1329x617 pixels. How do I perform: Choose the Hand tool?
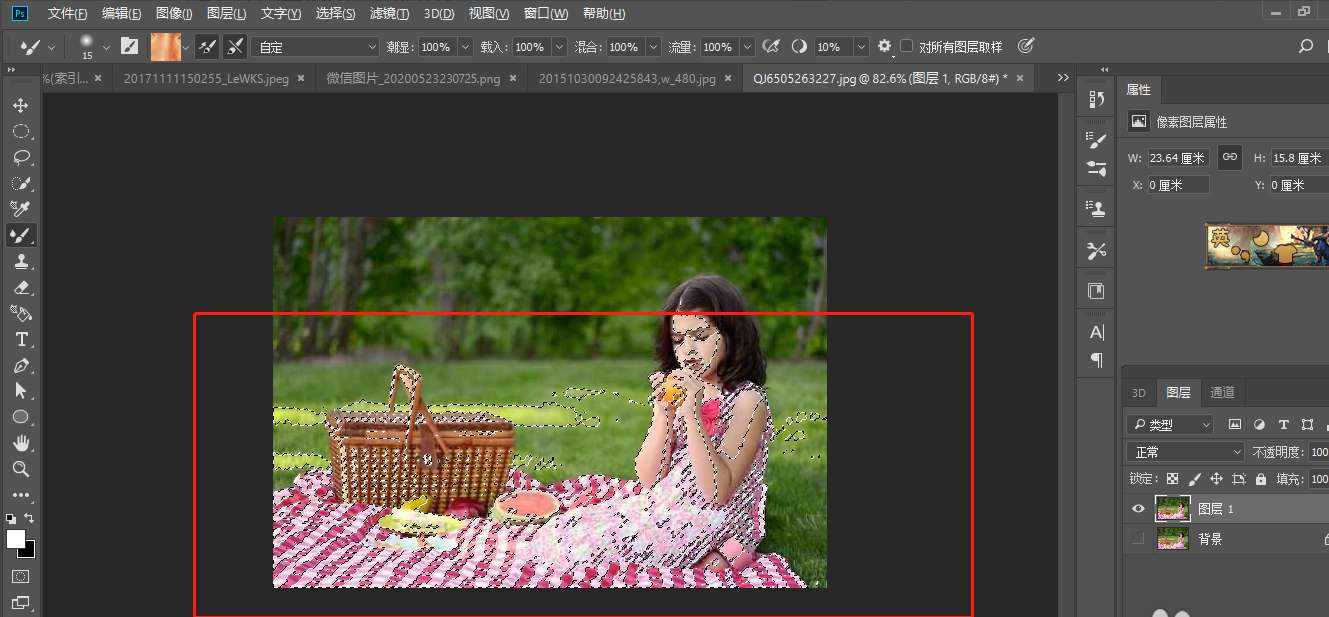(20, 443)
